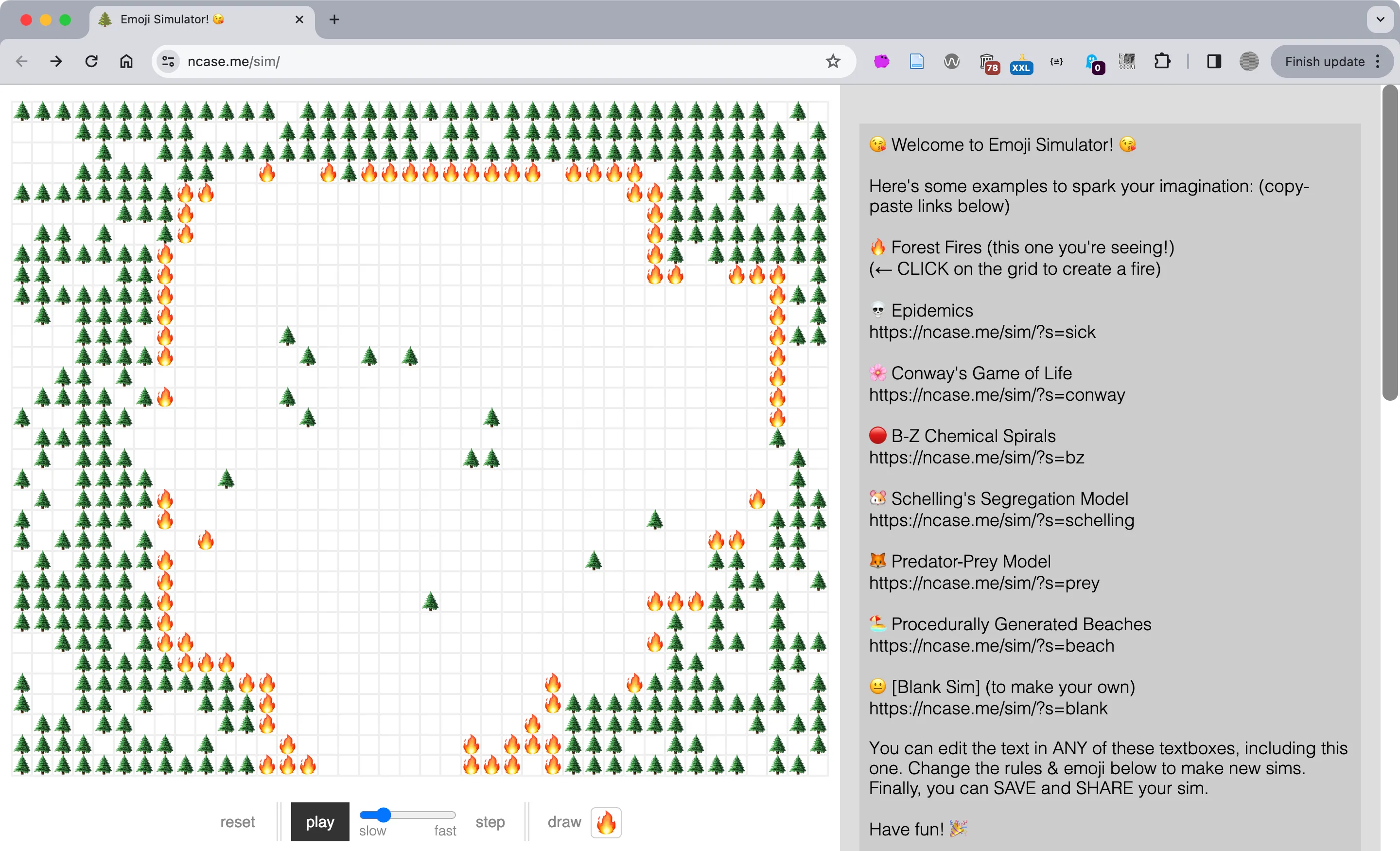Toggle the browser side panel icon
Image resolution: width=1400 pixels, height=851 pixels.
click(1214, 61)
